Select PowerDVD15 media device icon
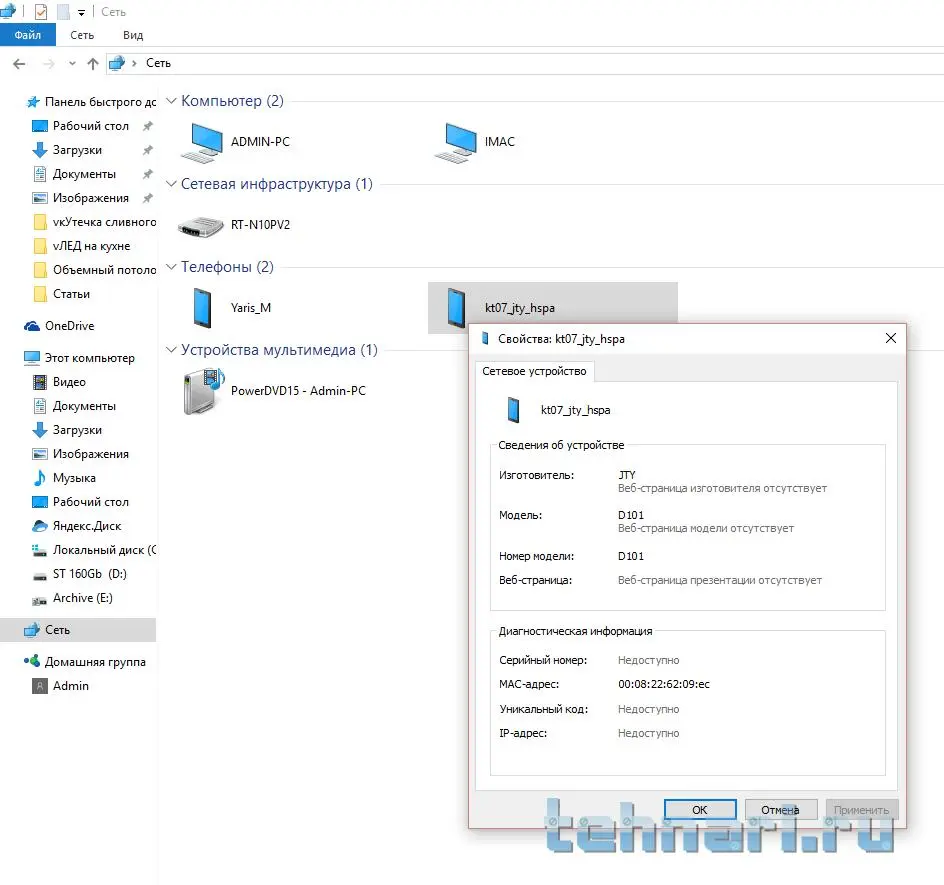The width and height of the screenshot is (944, 885). [x=203, y=391]
